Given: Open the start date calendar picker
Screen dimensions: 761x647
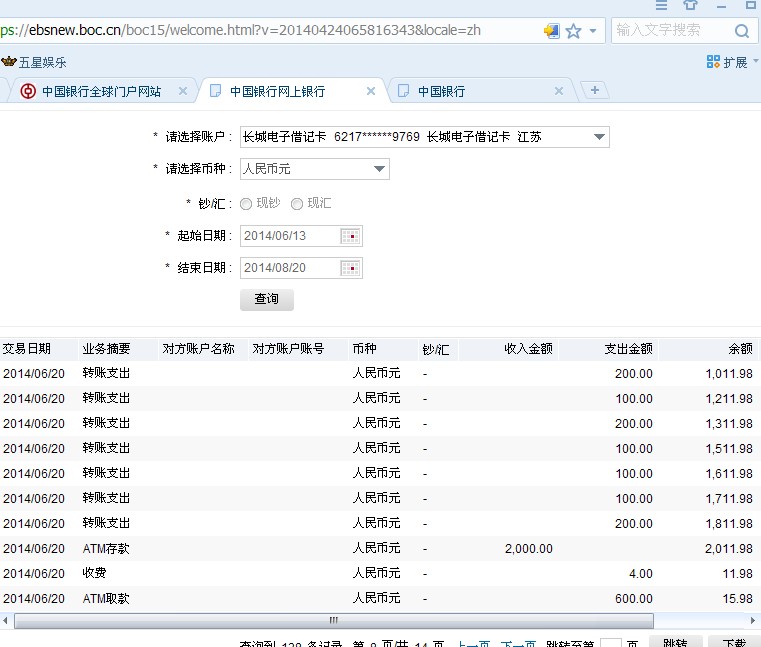Looking at the screenshot, I should point(350,236).
